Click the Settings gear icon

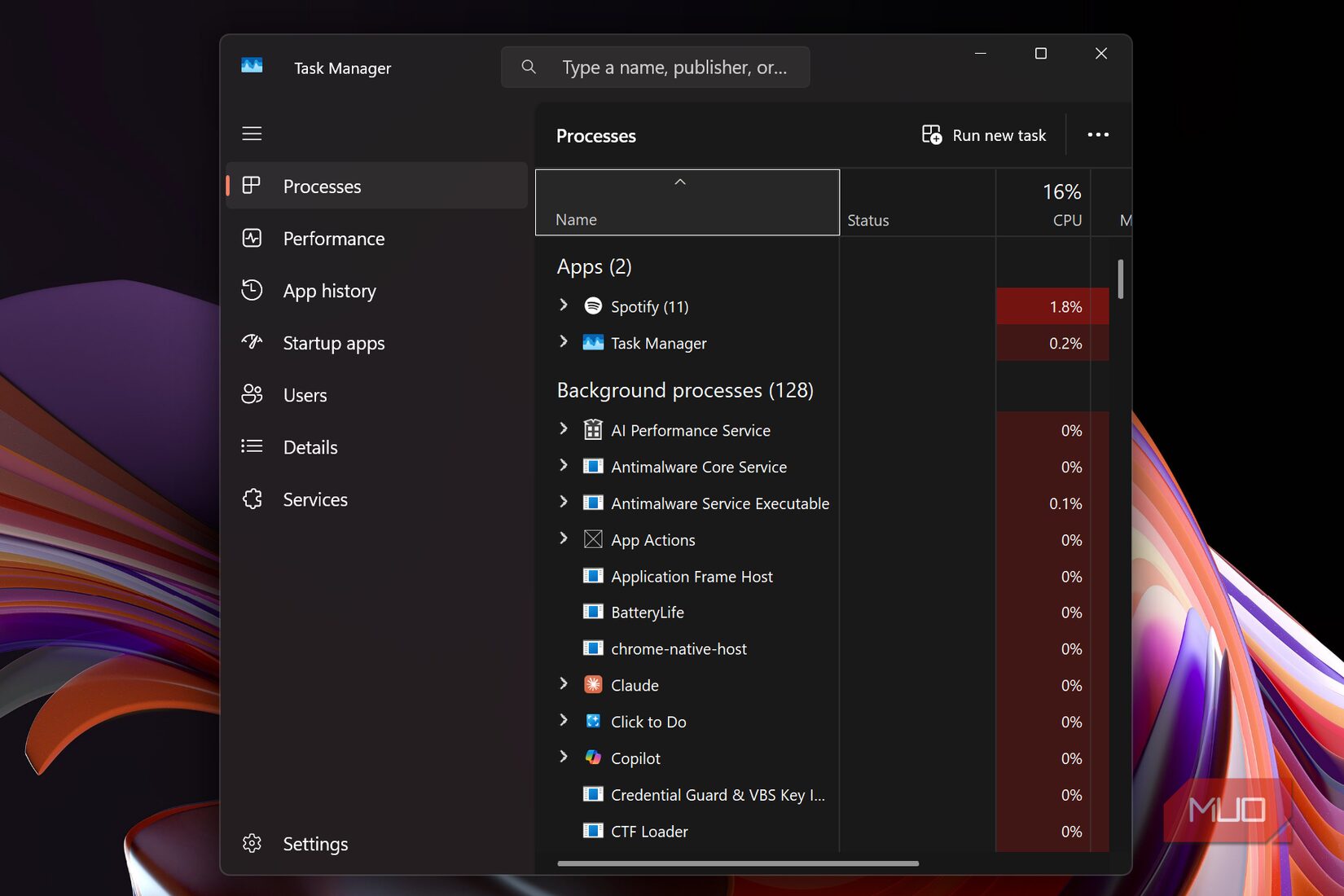click(x=252, y=843)
